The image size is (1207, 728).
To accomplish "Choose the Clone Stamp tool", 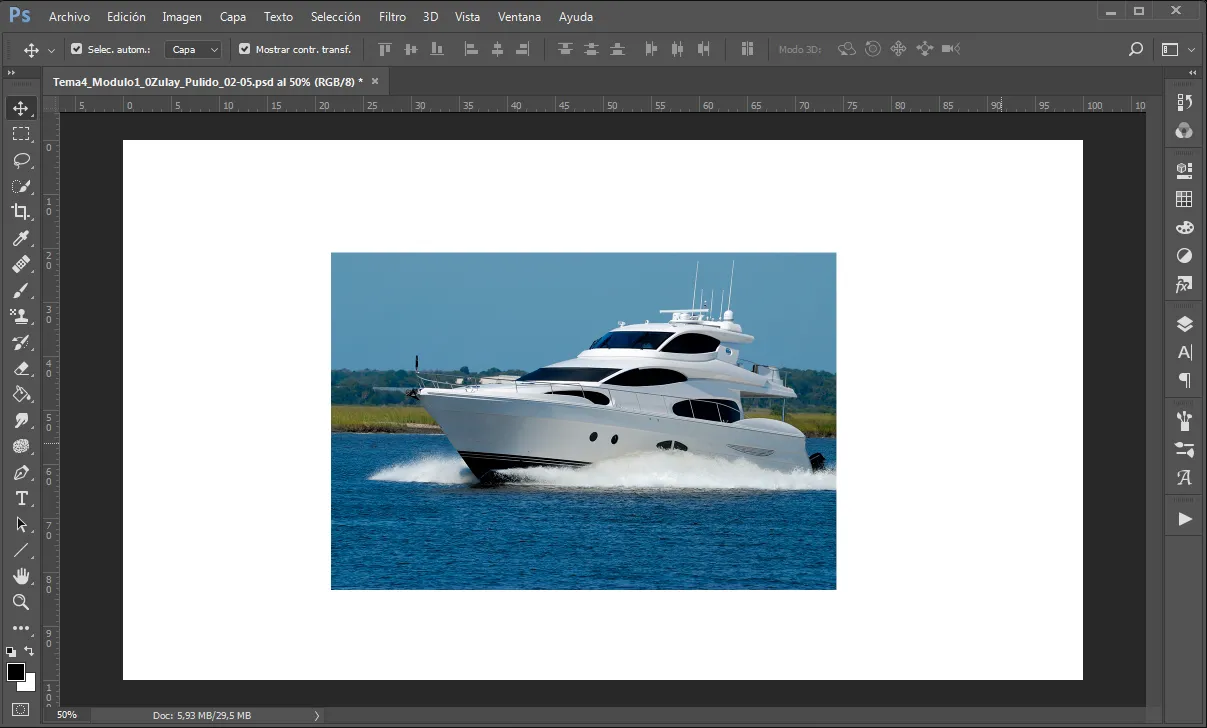I will pos(21,316).
